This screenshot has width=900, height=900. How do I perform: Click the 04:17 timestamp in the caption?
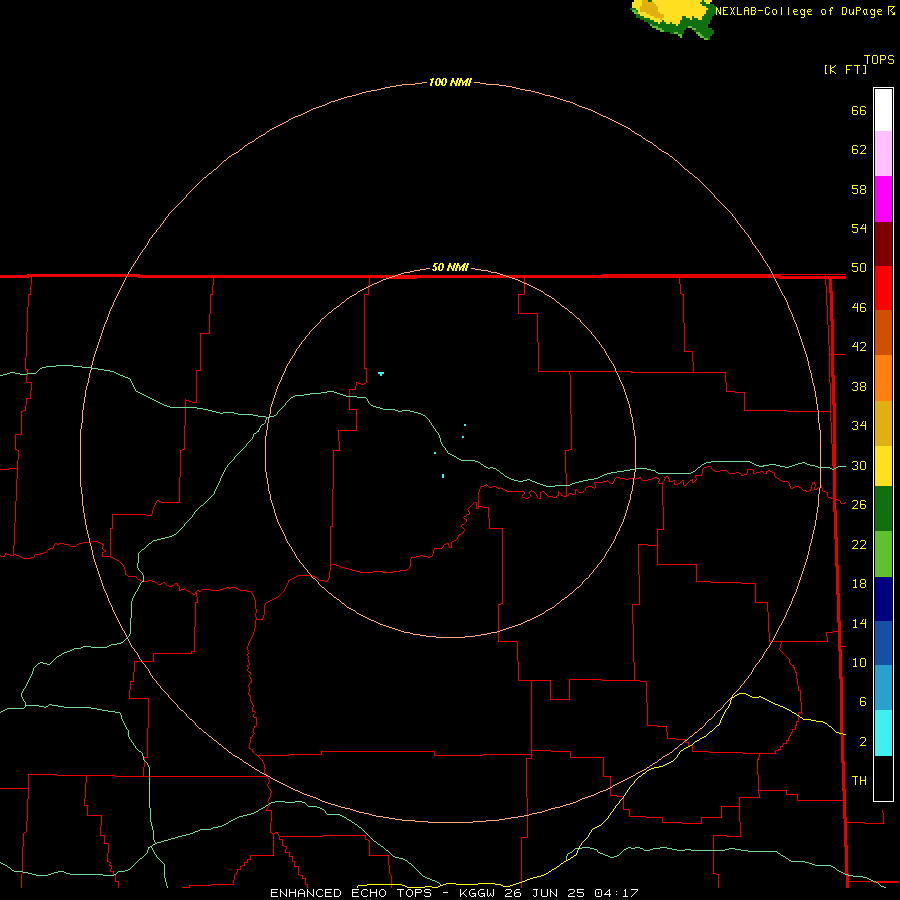click(x=616, y=893)
